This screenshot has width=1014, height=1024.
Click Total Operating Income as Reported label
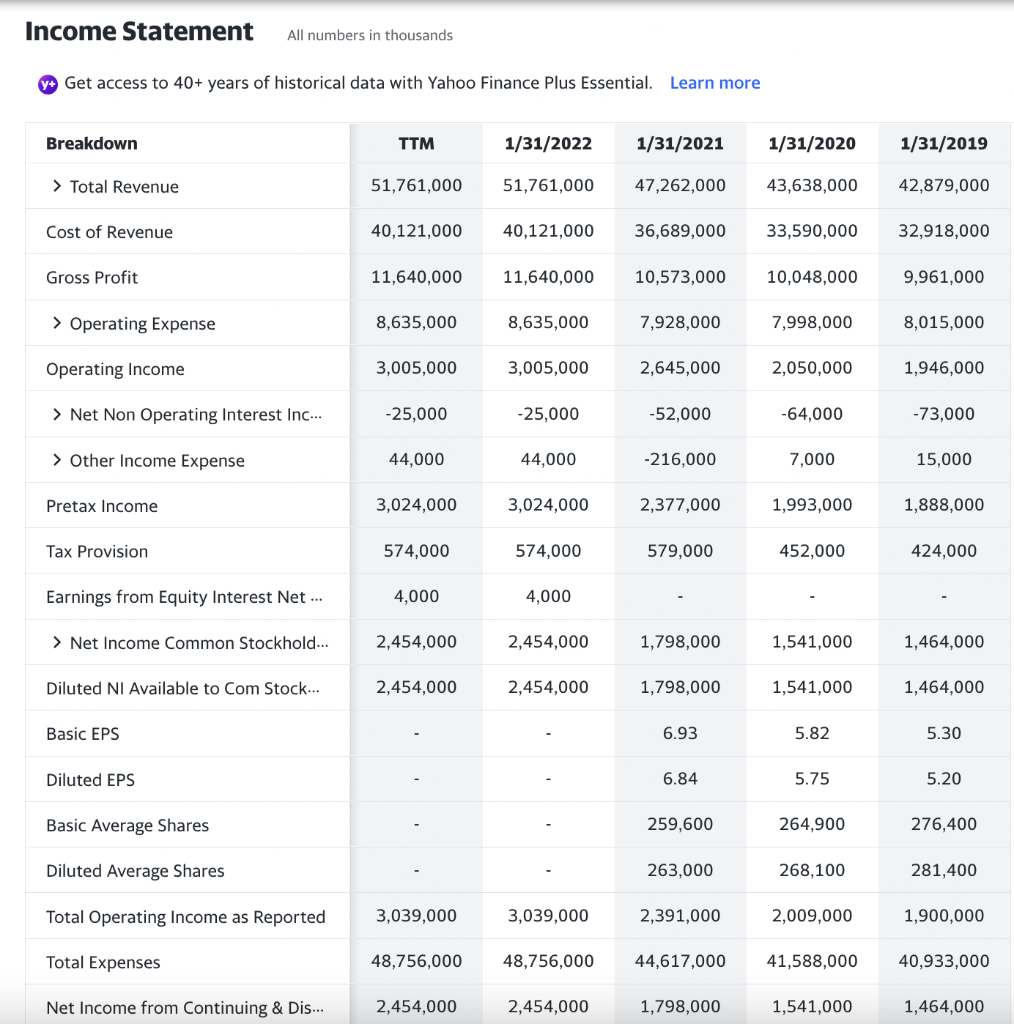pos(185,916)
